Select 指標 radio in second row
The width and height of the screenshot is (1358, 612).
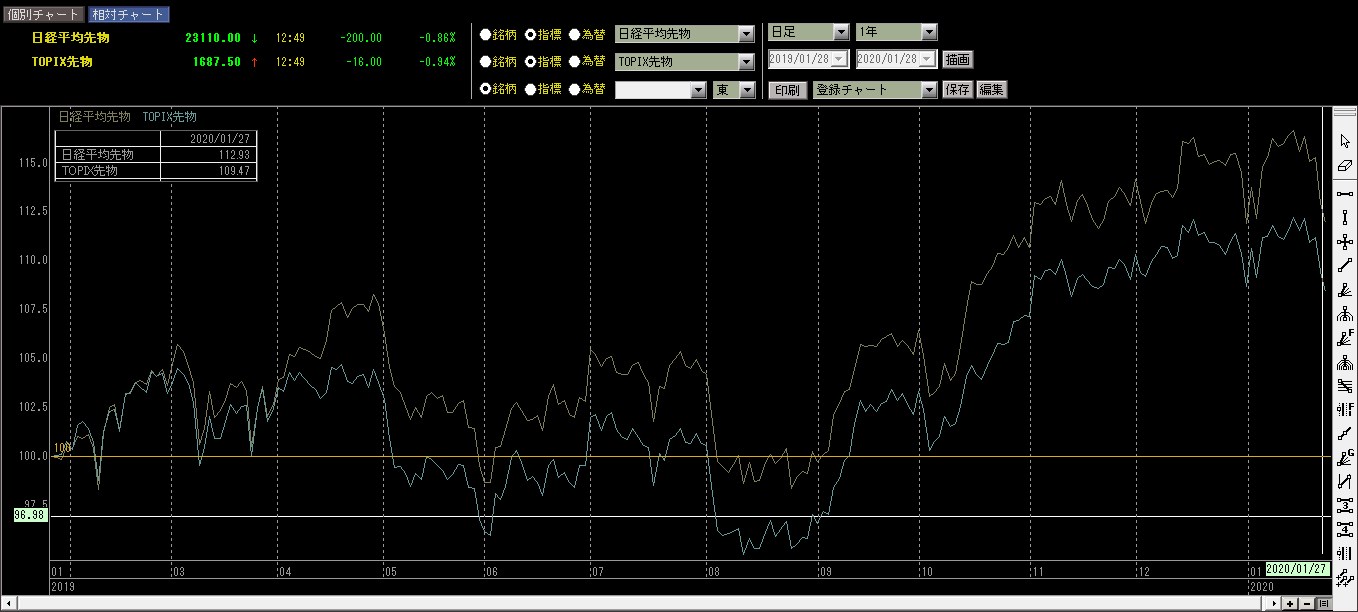530,61
